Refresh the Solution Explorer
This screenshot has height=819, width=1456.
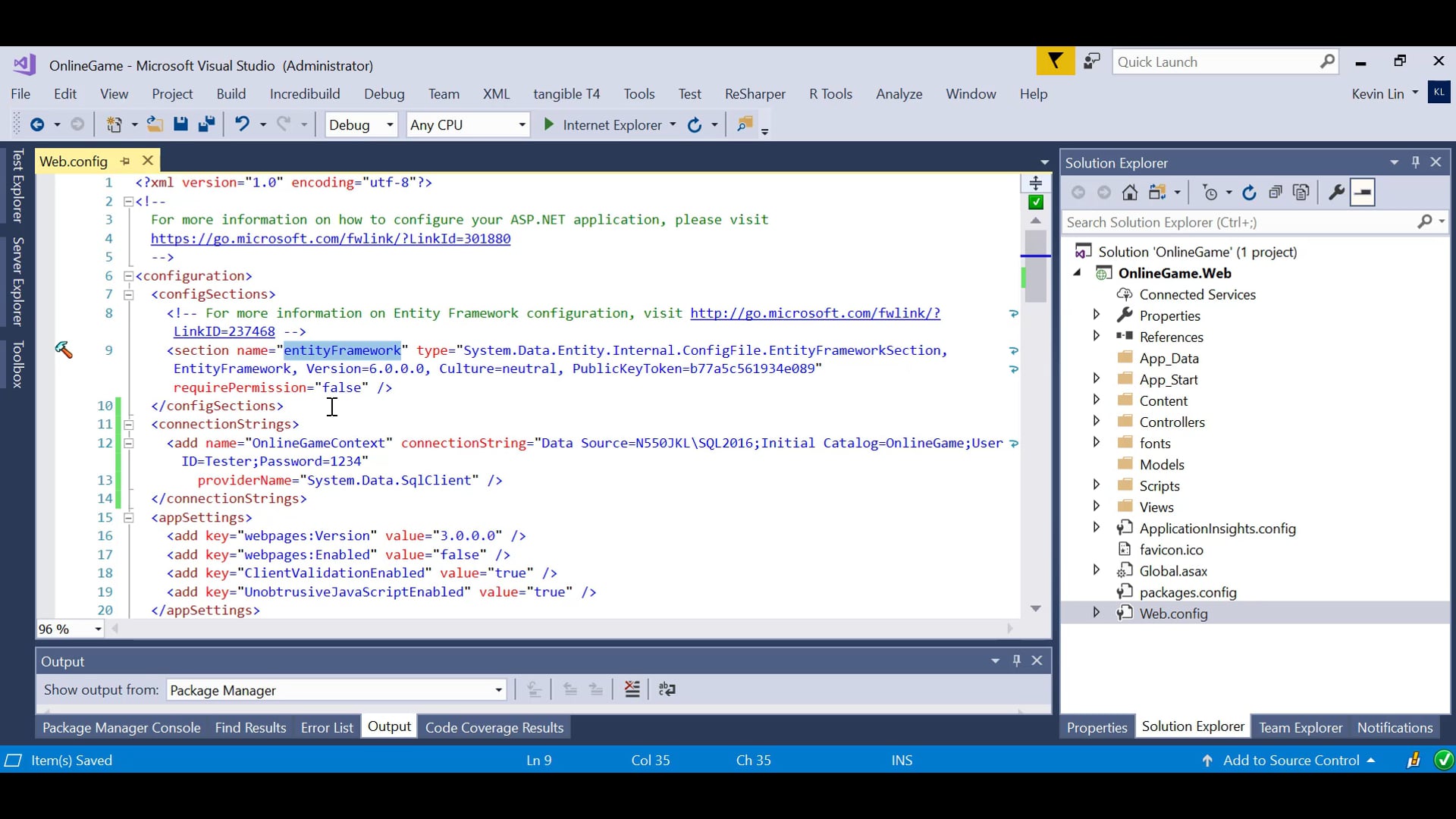[x=1249, y=193]
